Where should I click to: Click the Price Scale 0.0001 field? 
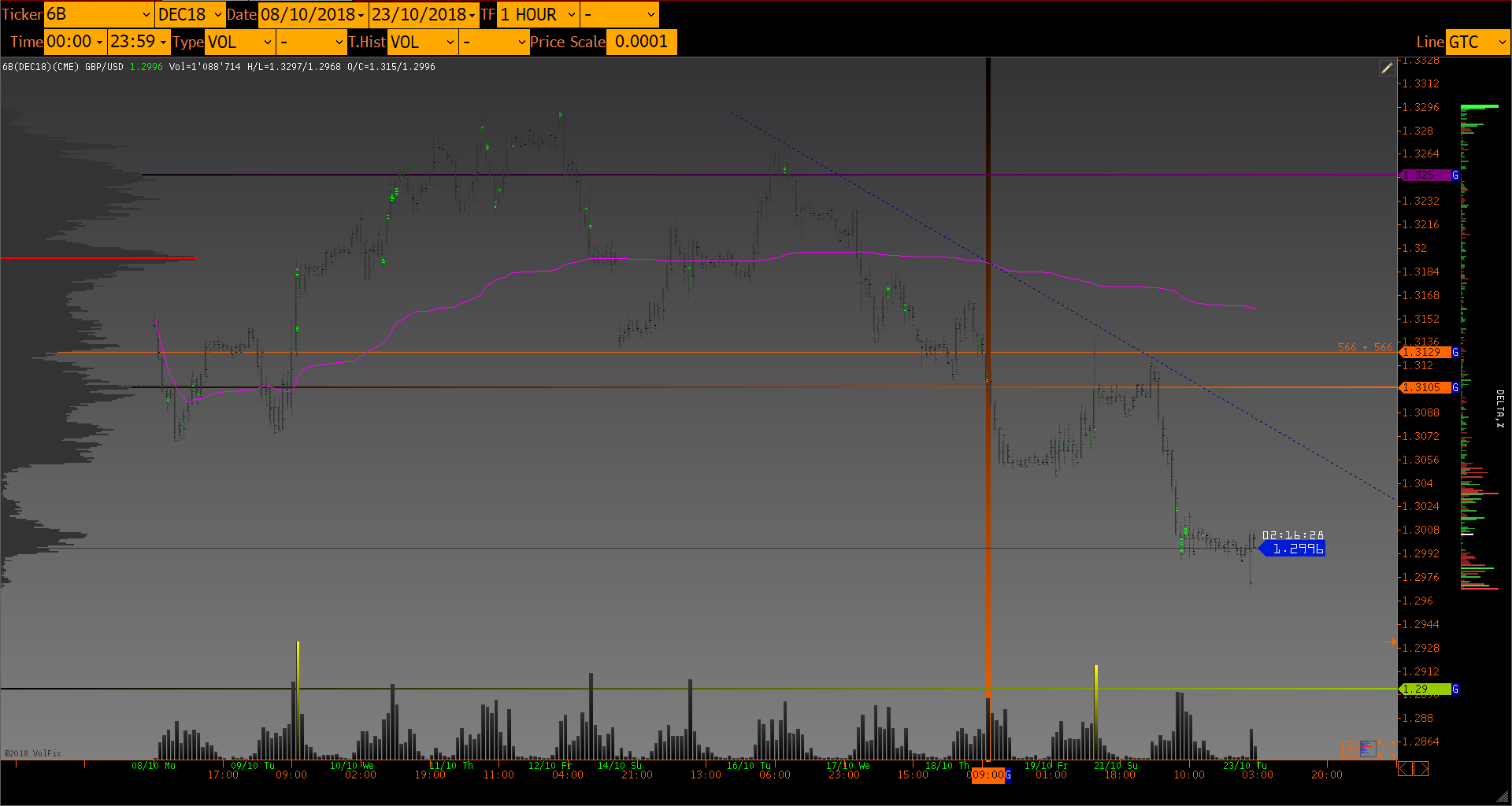641,42
